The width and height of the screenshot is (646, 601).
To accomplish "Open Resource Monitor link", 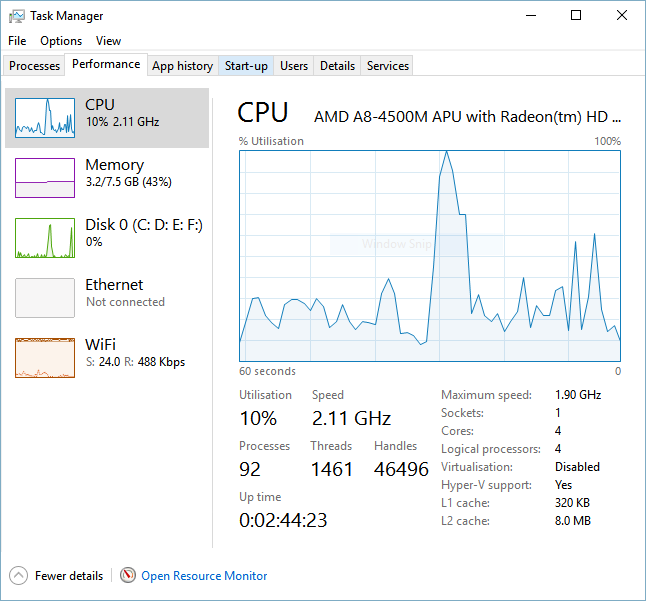I will [204, 575].
